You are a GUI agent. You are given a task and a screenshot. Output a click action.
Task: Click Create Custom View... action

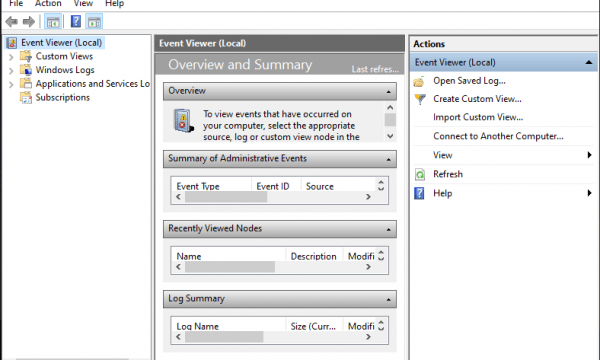point(477,99)
